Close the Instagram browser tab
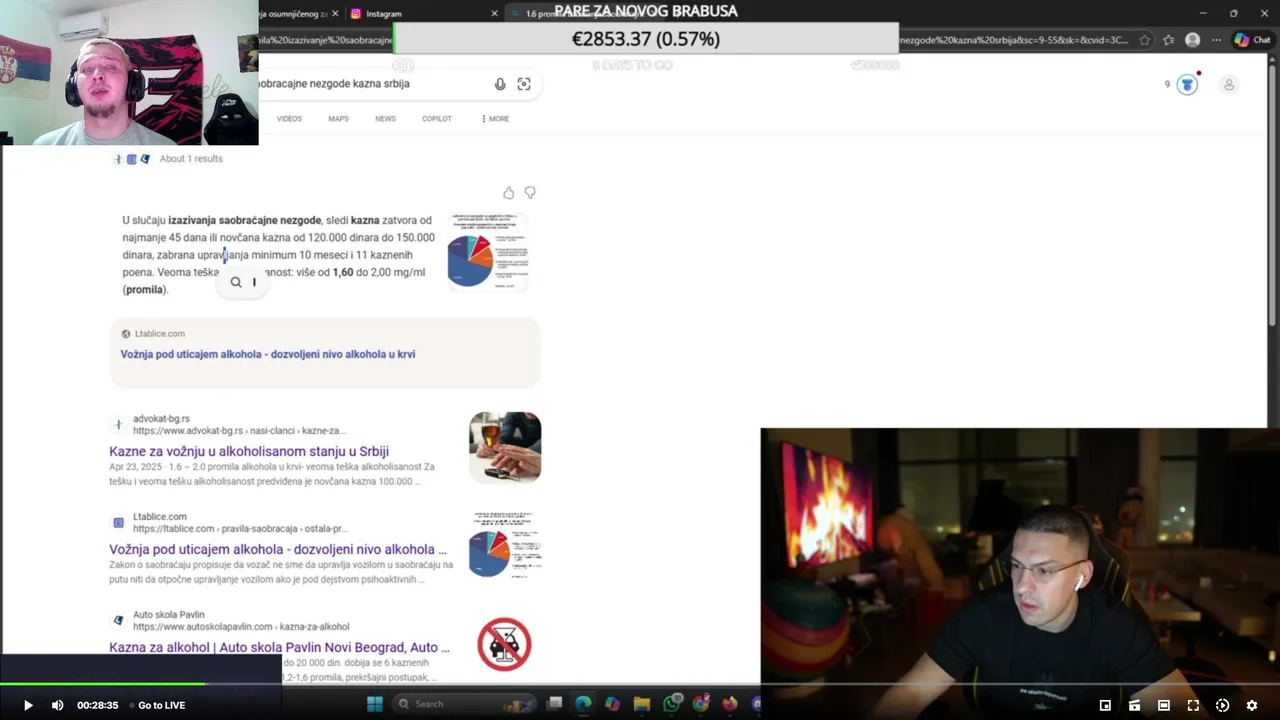The height and width of the screenshot is (720, 1280). point(494,13)
